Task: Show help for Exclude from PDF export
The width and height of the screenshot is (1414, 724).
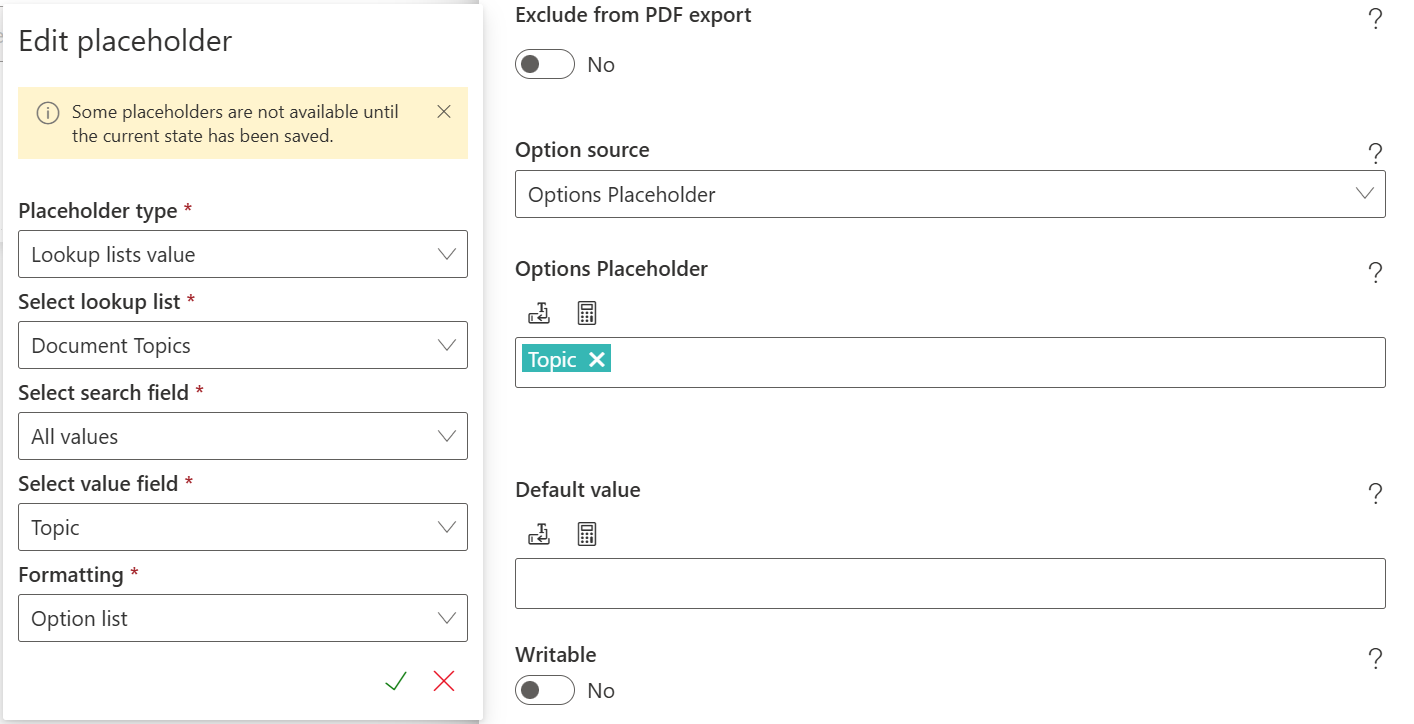Action: tap(1375, 19)
